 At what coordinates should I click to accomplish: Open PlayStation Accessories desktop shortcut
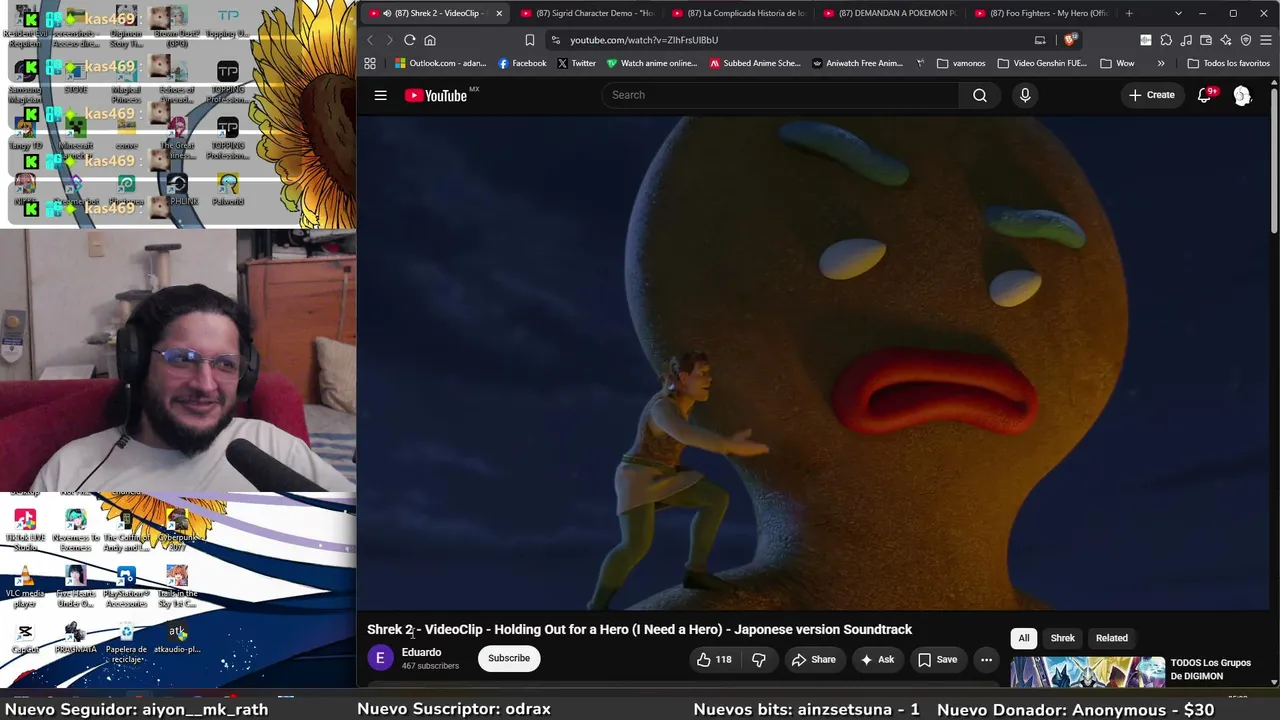point(126,586)
